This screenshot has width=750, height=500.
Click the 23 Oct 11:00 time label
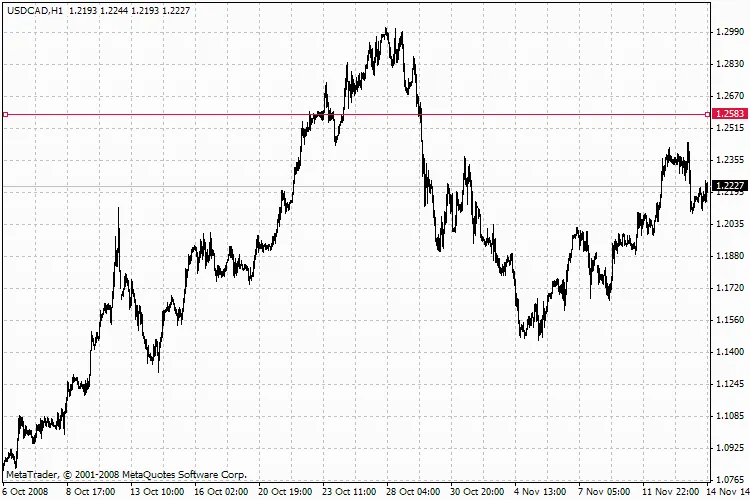349,491
